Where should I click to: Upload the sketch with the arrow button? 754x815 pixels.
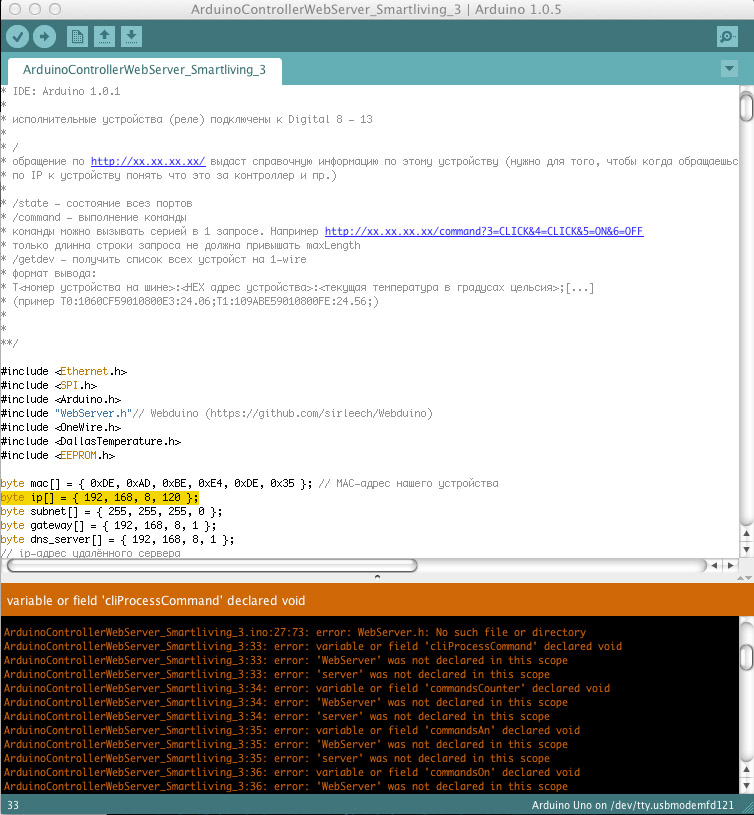point(45,37)
